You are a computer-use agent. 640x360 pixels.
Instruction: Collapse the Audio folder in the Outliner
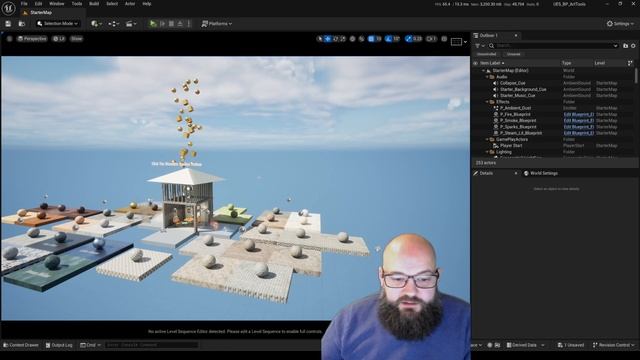point(487,77)
